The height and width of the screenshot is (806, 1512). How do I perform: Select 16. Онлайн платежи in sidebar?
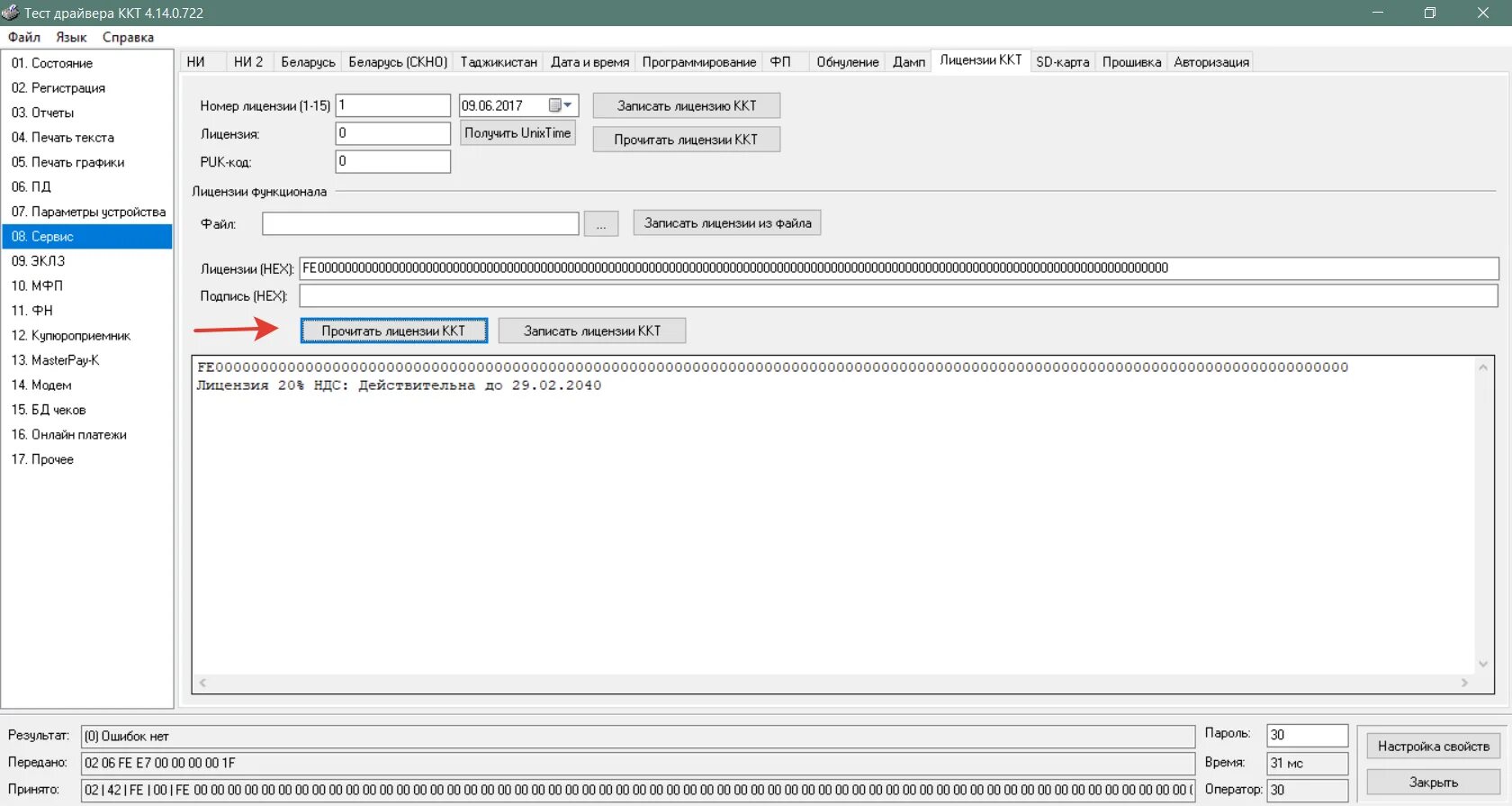(87, 434)
